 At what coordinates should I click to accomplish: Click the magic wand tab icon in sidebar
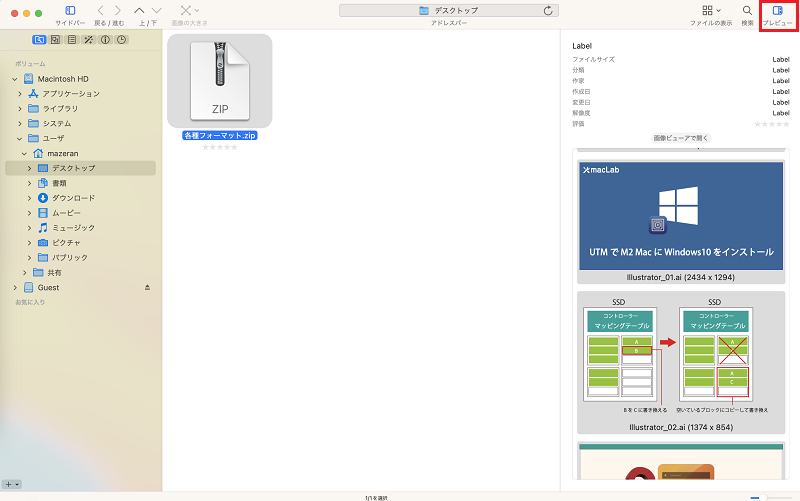point(88,40)
